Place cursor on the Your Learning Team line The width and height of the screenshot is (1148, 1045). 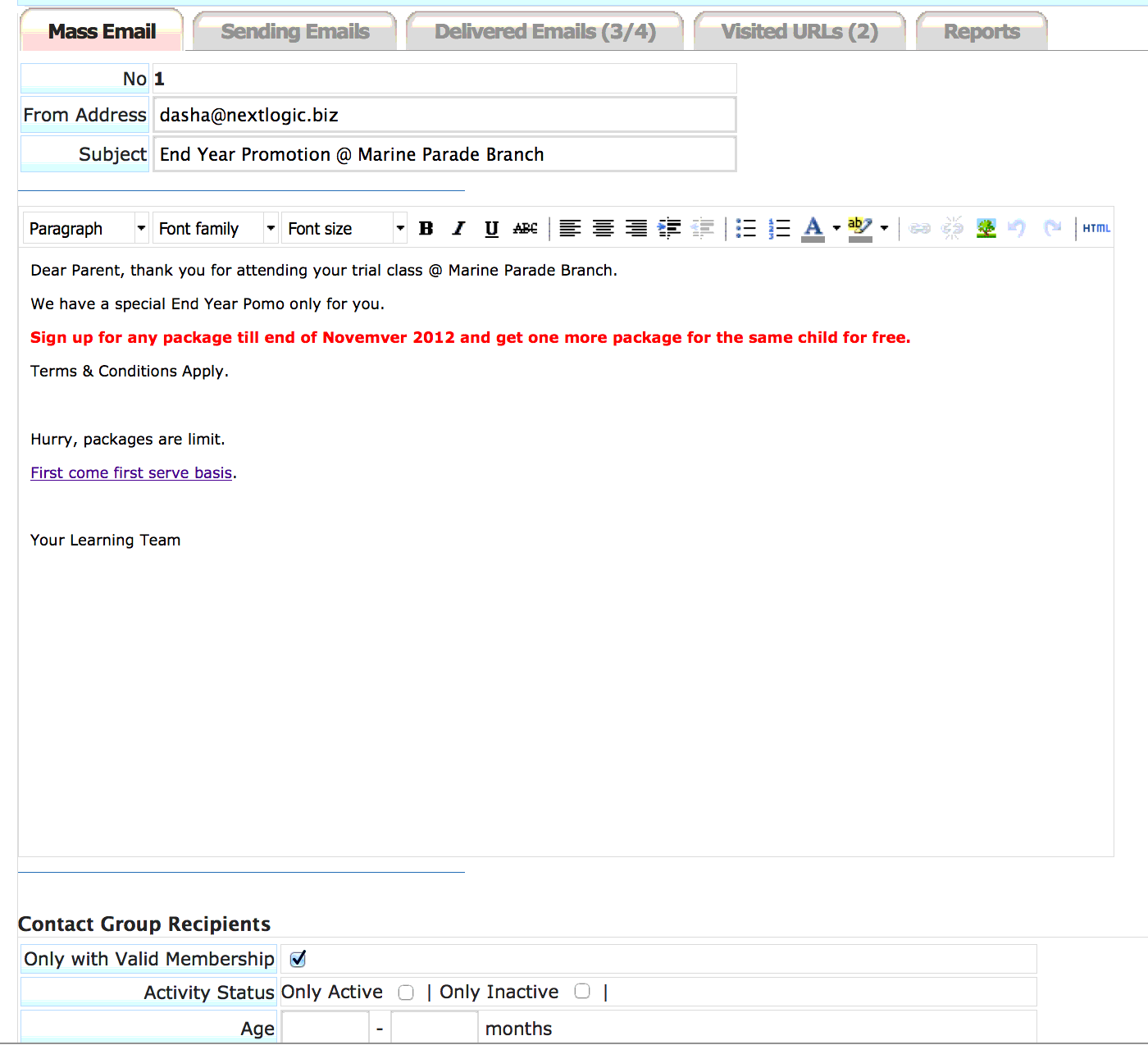(x=105, y=540)
